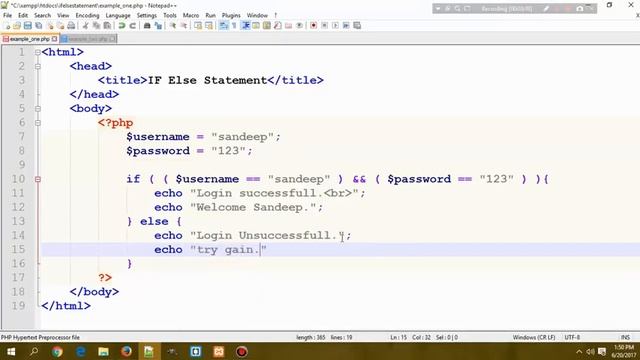The image size is (640, 360).
Task: Toggle the Document Map panel icon
Action: pos(267,26)
